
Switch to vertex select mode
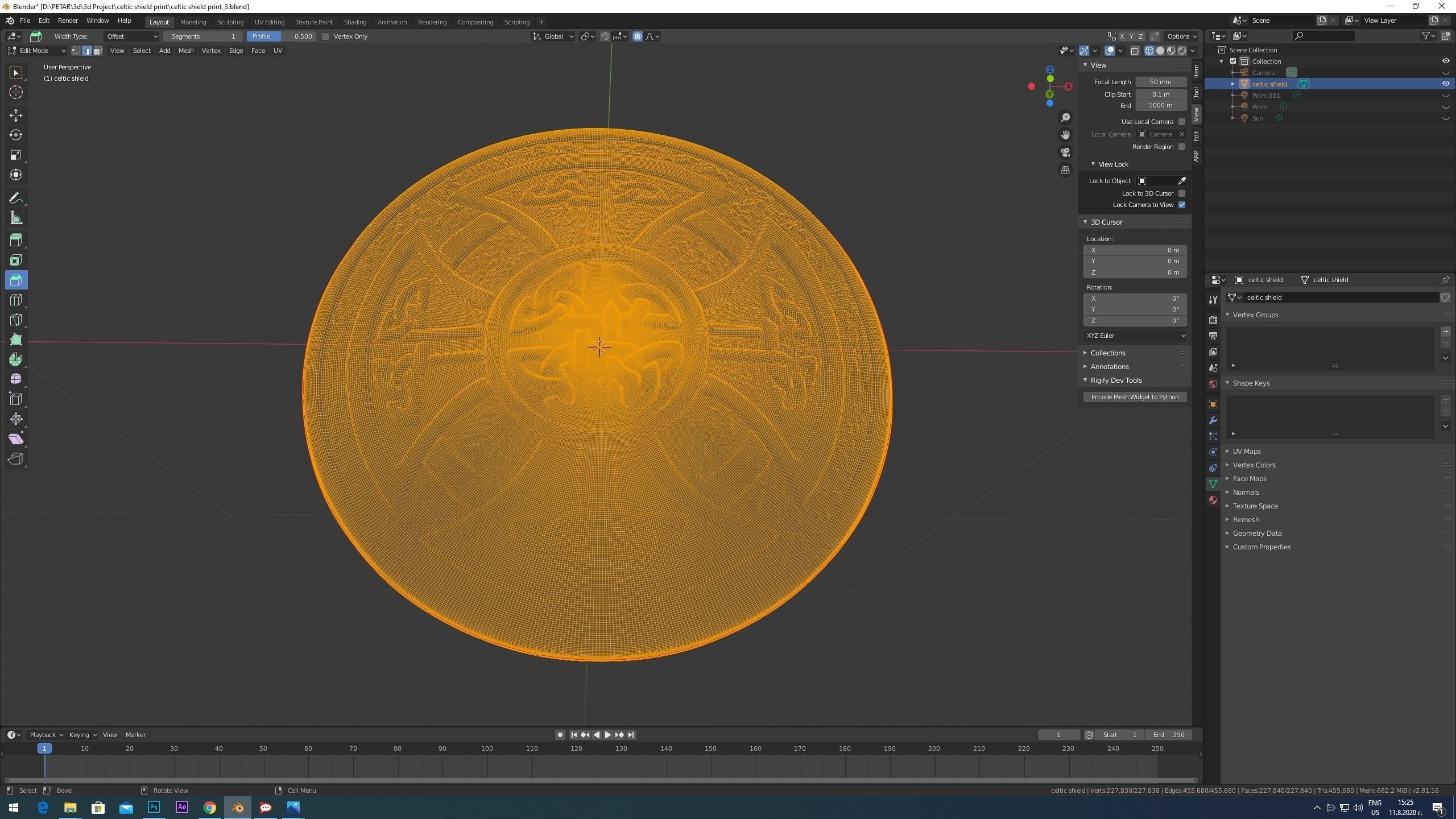click(76, 51)
